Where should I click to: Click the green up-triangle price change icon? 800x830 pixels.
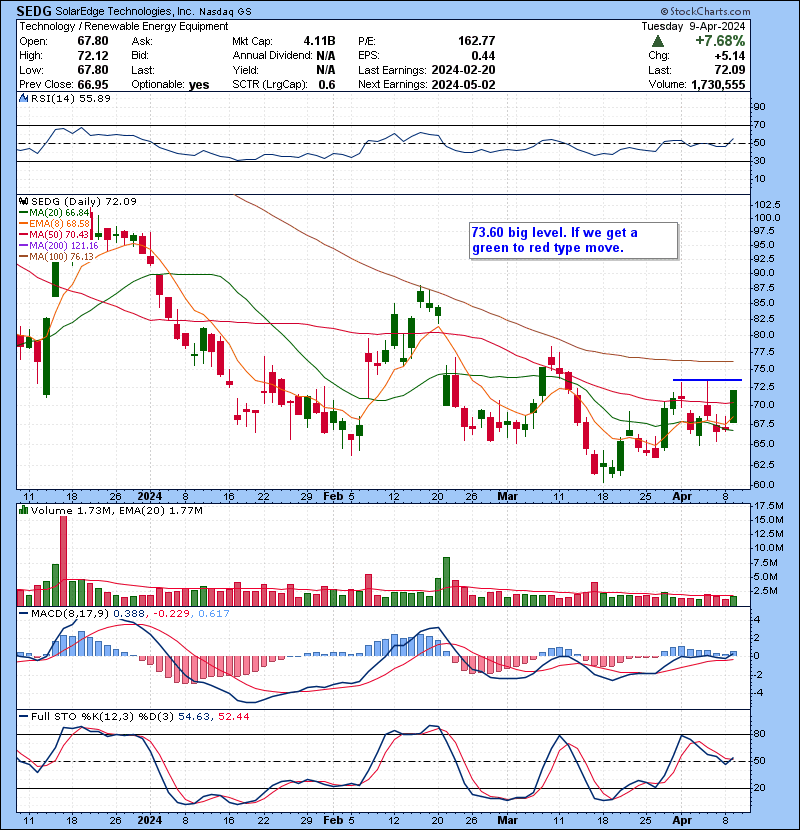pos(658,41)
